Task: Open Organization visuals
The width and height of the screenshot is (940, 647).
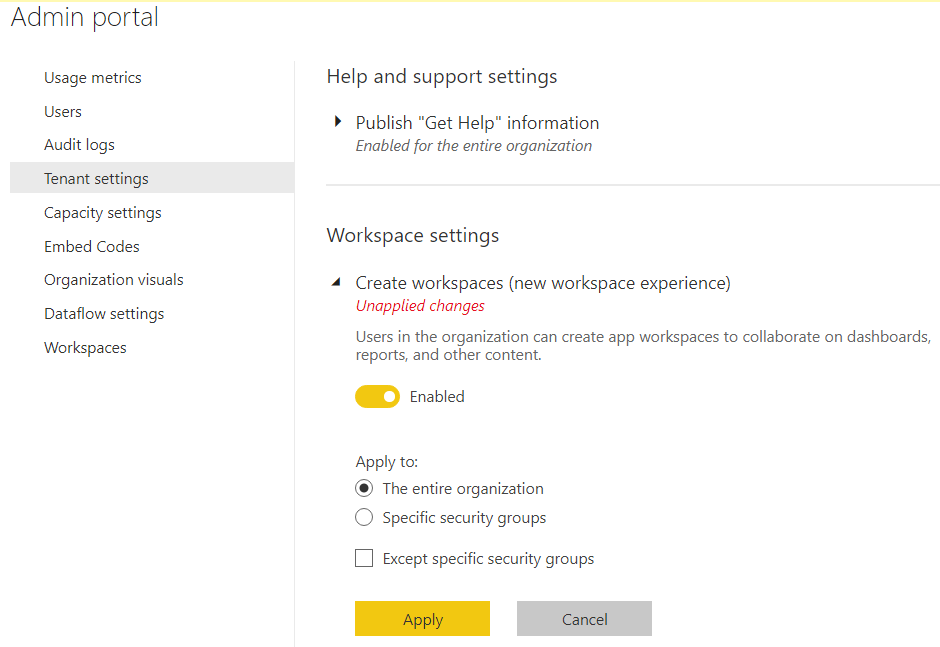Action: 113,279
